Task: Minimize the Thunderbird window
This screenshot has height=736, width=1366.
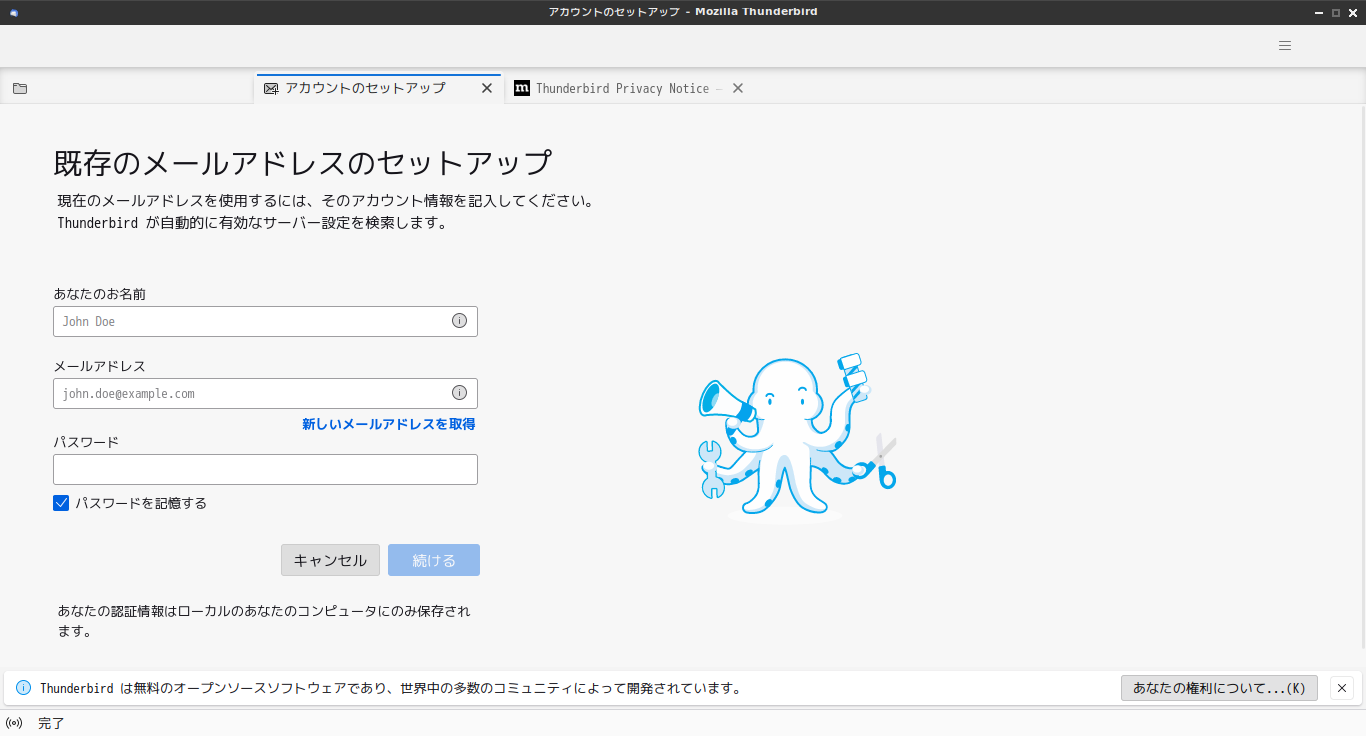Action: [1319, 12]
